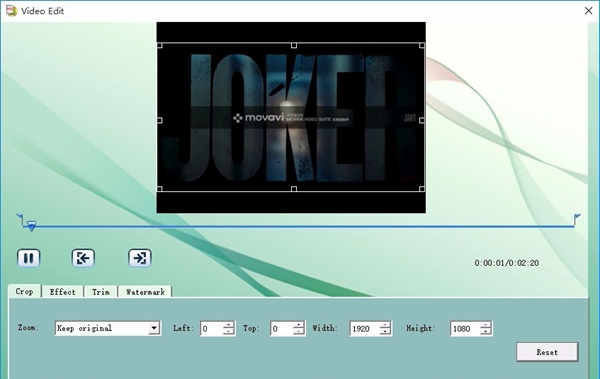Pause the video playback
This screenshot has width=600, height=379.
click(x=29, y=258)
